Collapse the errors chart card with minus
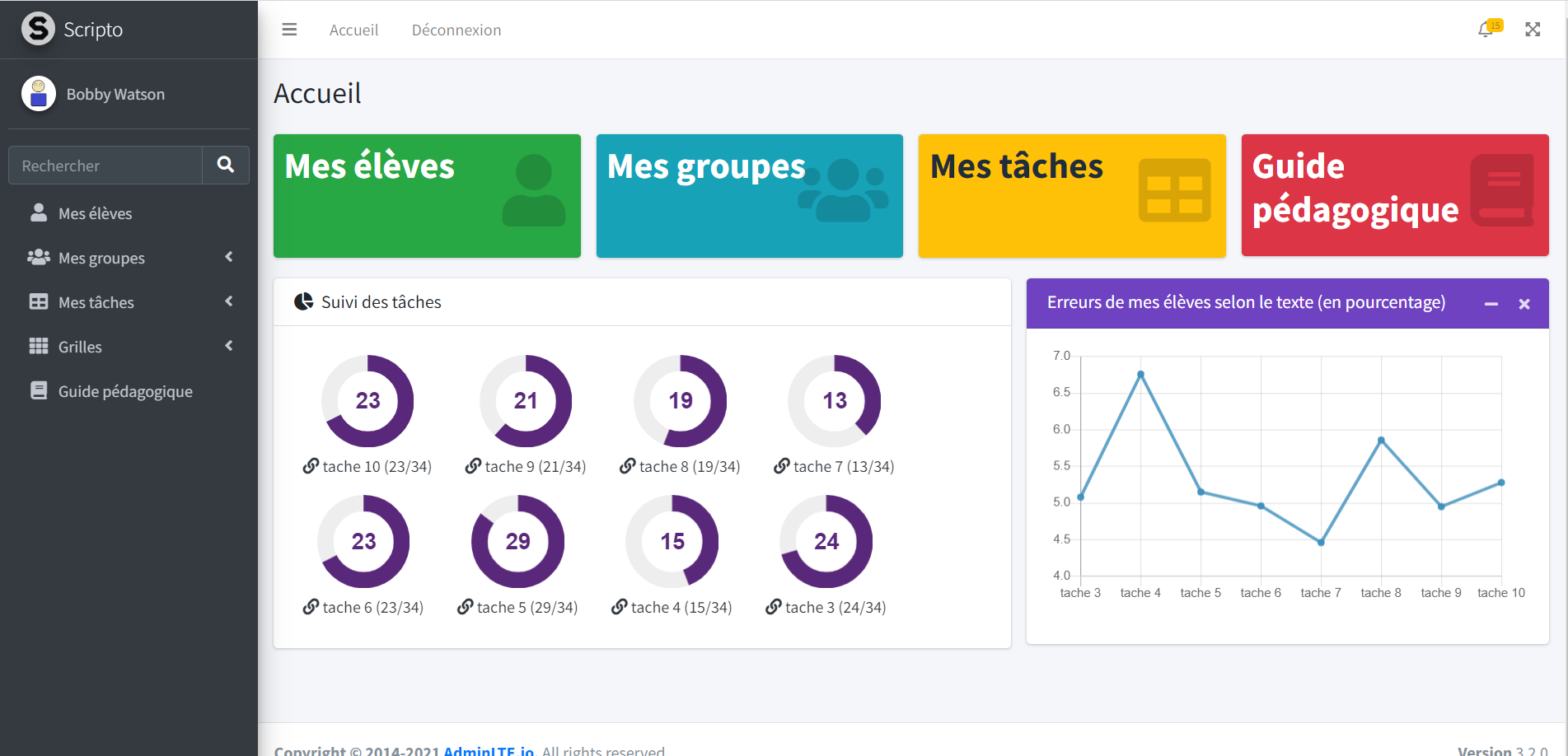 click(1491, 304)
